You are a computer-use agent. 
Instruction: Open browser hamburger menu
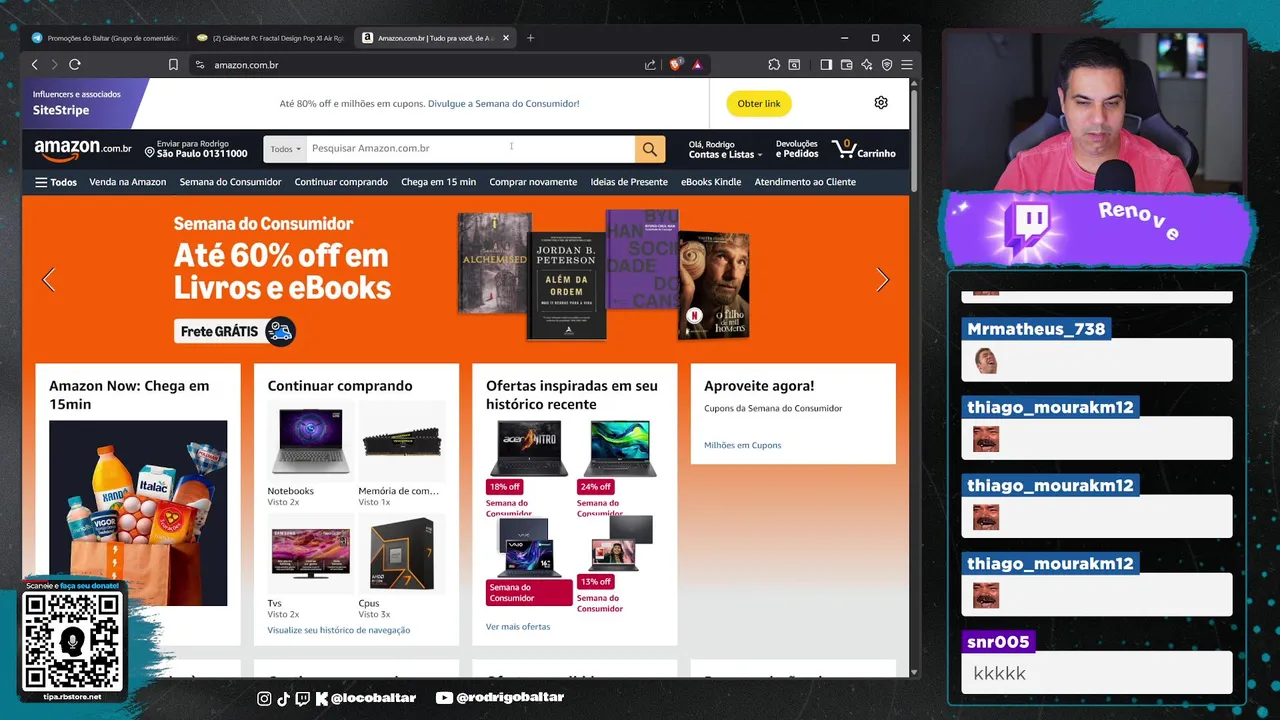coord(906,65)
